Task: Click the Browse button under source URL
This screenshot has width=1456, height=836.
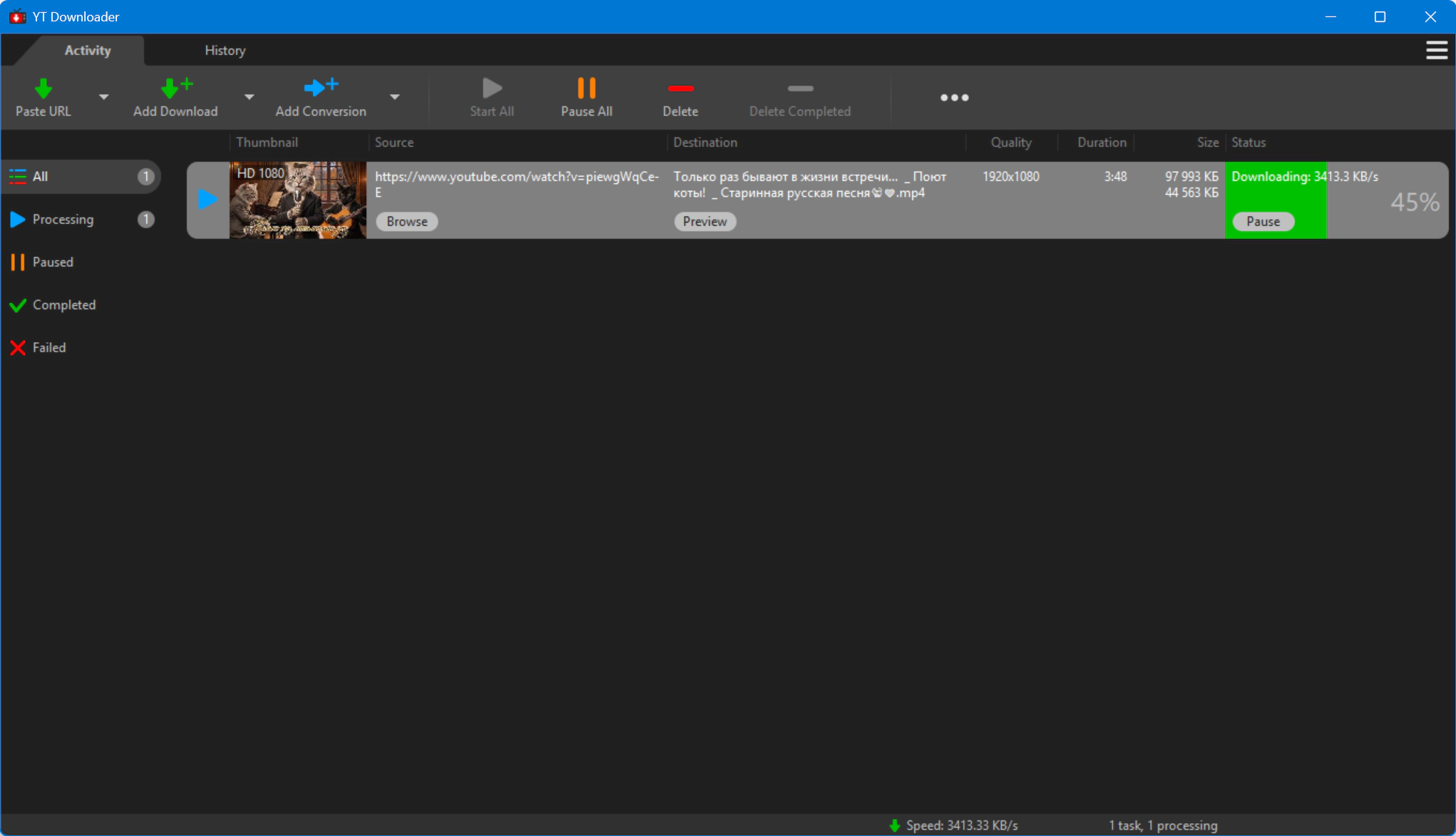Action: pos(407,222)
